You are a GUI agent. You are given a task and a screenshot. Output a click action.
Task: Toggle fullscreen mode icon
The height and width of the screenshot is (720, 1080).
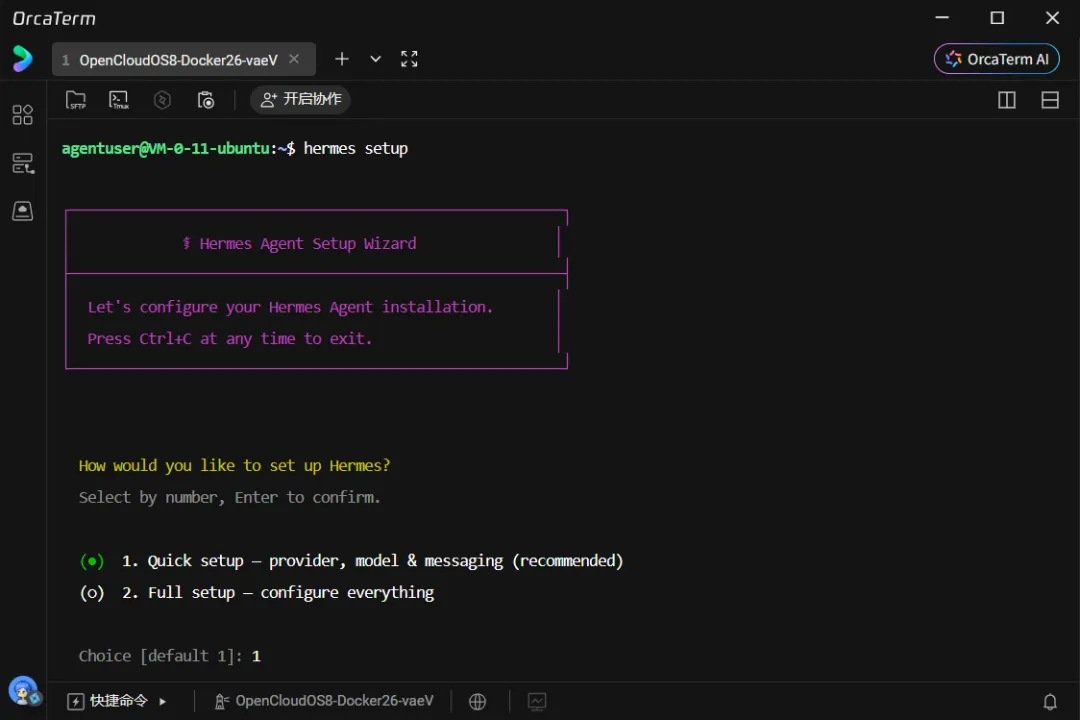pos(409,59)
